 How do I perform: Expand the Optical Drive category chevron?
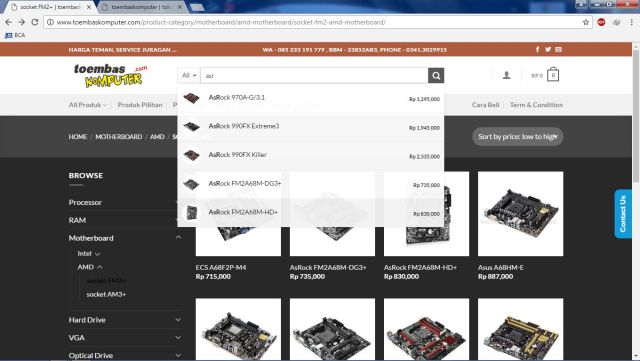(x=178, y=355)
